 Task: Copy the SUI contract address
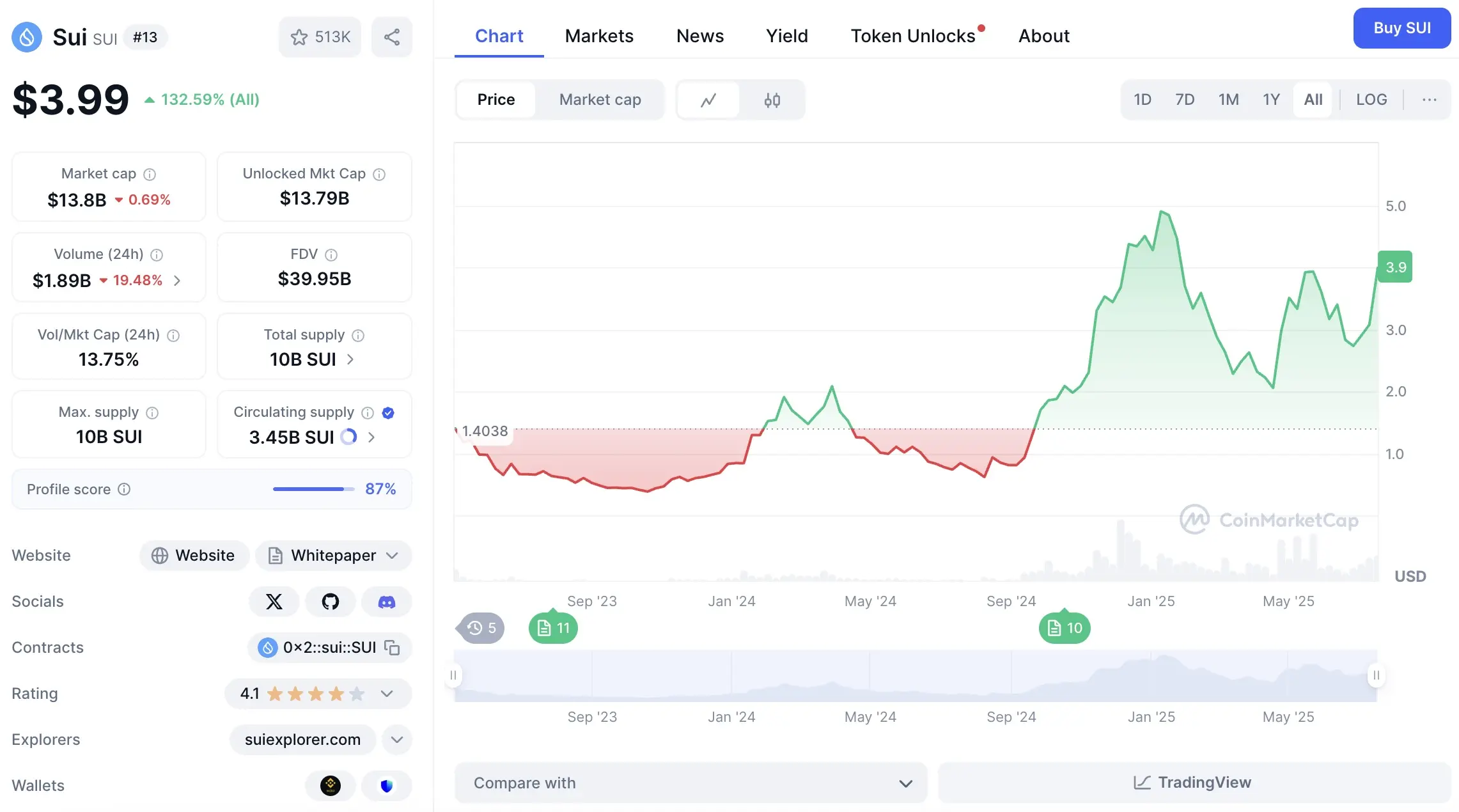pyautogui.click(x=392, y=648)
